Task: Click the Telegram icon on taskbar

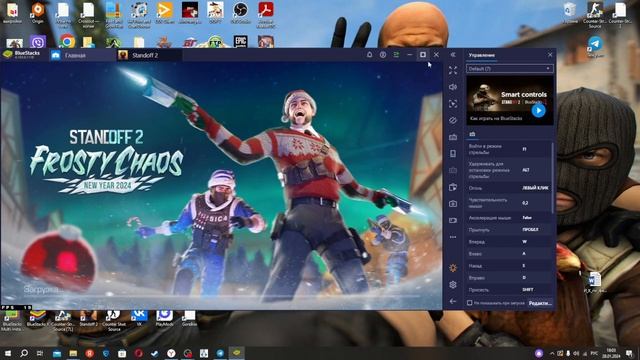Action: 220,353
